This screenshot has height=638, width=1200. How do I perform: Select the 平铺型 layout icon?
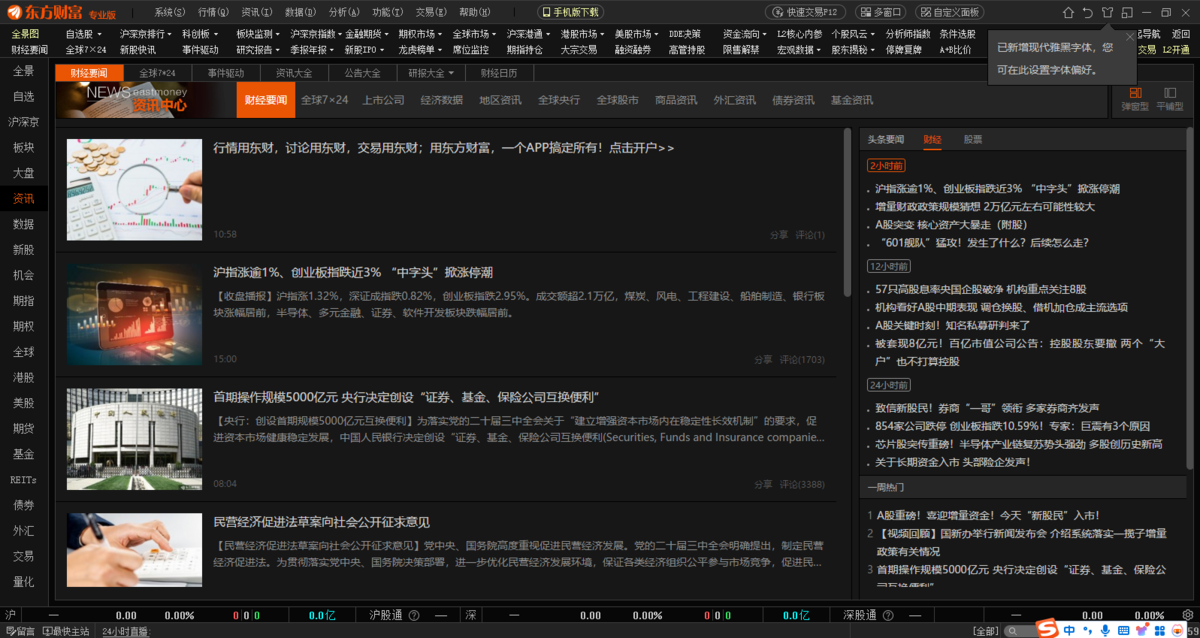pyautogui.click(x=1169, y=98)
